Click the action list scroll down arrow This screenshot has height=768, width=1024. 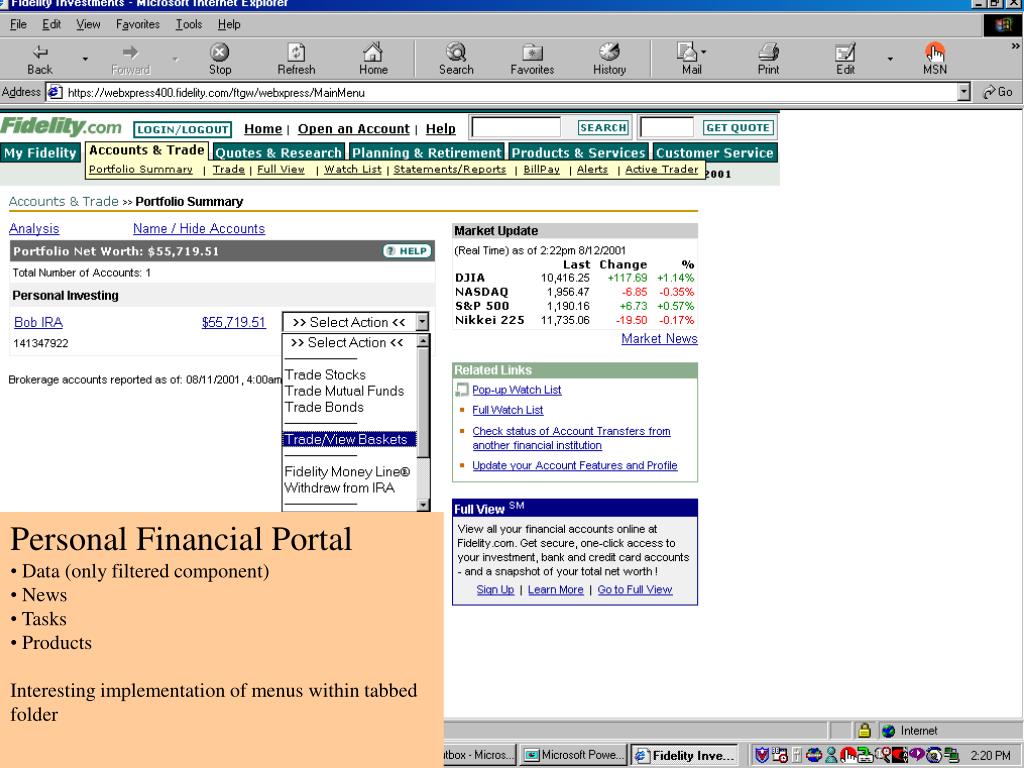[x=423, y=504]
